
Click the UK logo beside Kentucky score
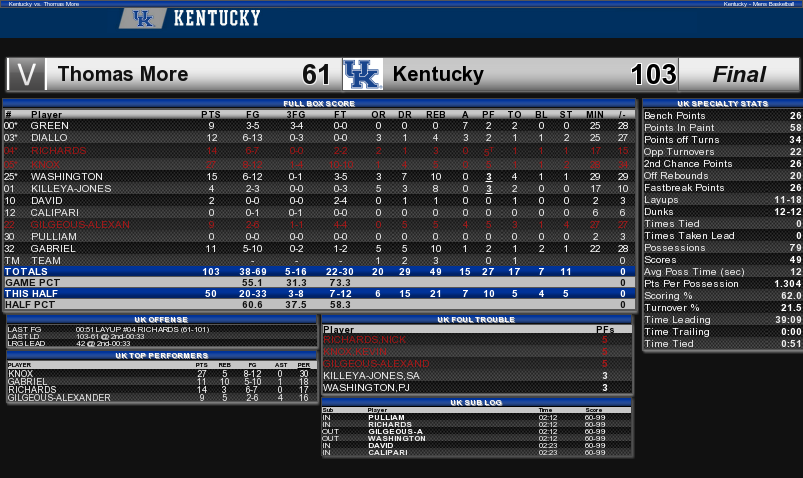(x=363, y=74)
